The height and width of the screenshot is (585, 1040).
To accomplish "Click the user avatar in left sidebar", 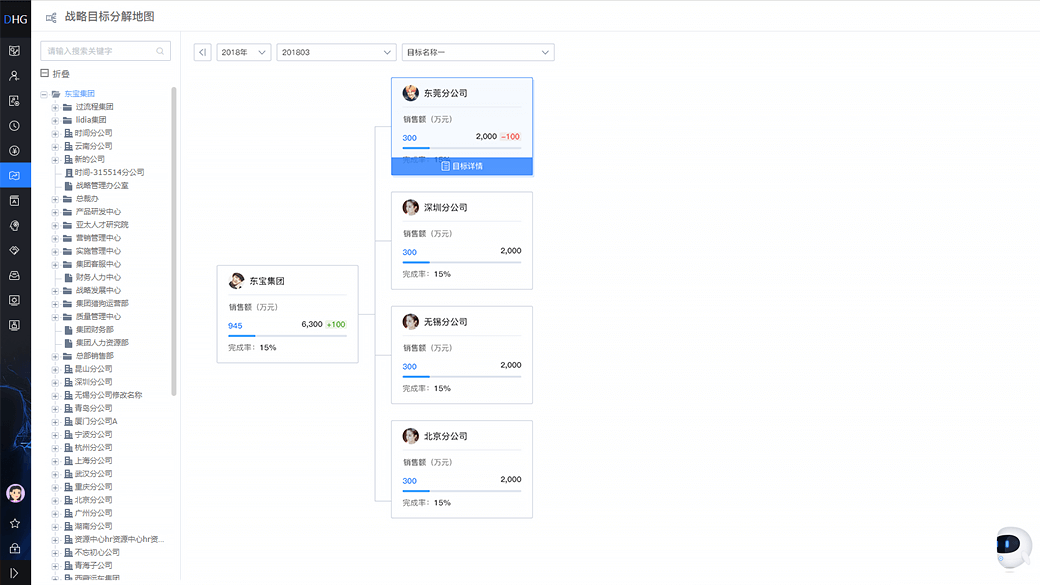I will click(15, 493).
